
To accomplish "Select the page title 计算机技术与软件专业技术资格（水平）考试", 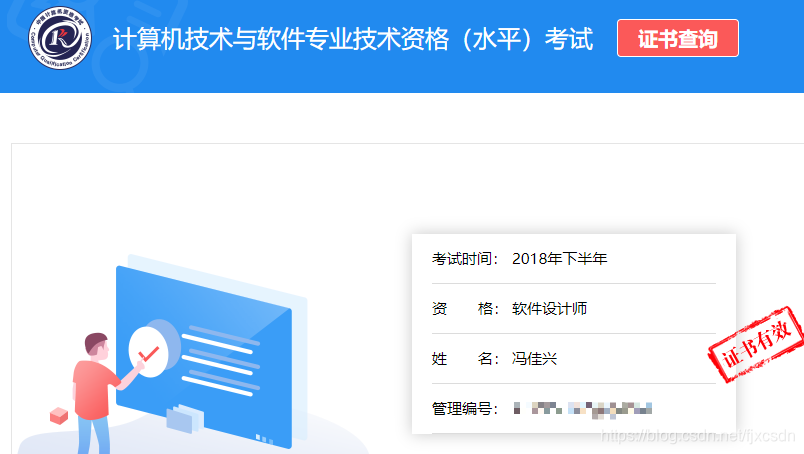I will pos(353,39).
